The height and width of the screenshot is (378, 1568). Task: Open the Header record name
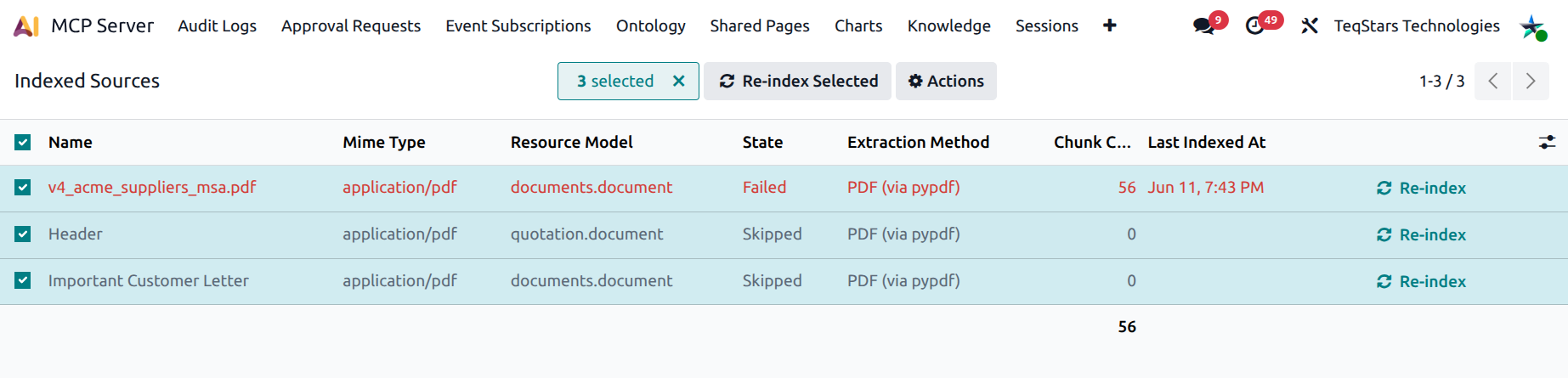click(75, 234)
